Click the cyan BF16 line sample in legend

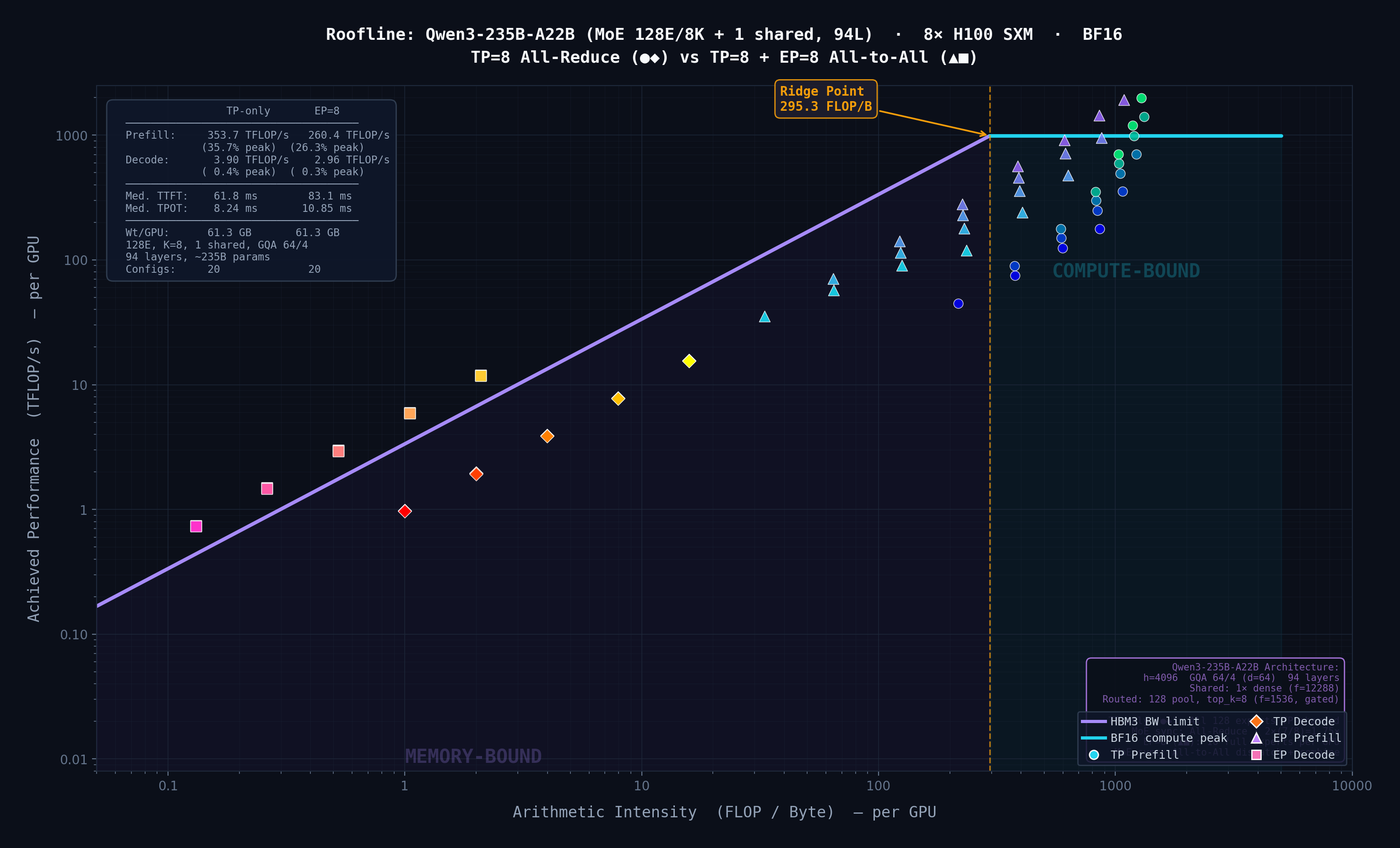click(1094, 738)
